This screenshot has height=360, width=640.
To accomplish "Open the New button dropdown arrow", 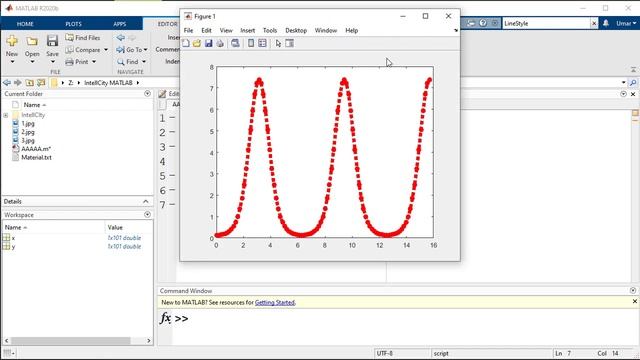I will click(12, 62).
